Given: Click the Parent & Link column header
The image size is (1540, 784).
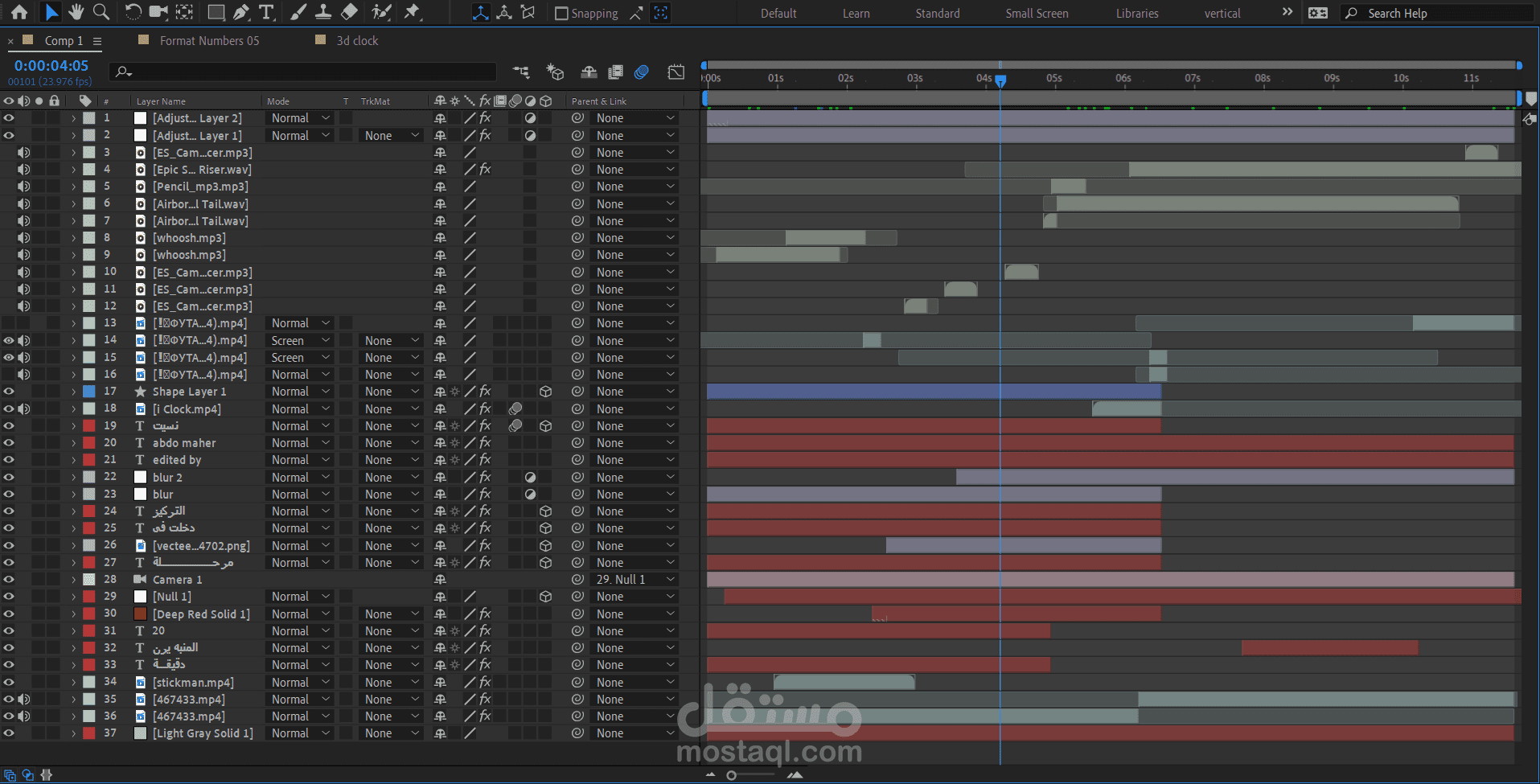Looking at the screenshot, I should click(x=599, y=101).
